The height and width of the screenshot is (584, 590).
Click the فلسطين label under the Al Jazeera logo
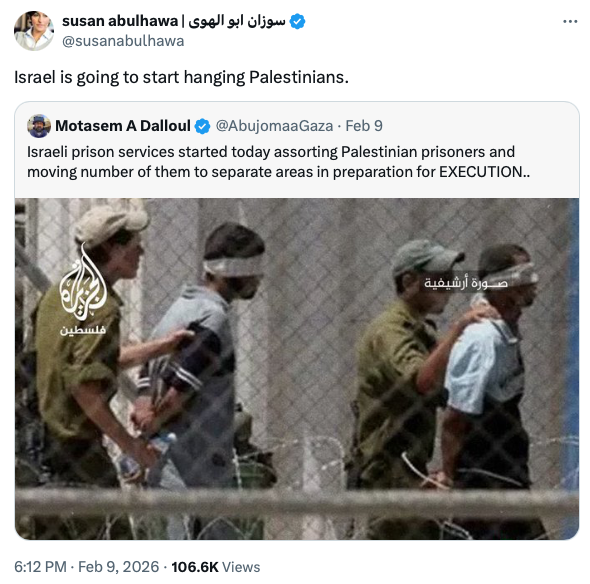pos(83,330)
